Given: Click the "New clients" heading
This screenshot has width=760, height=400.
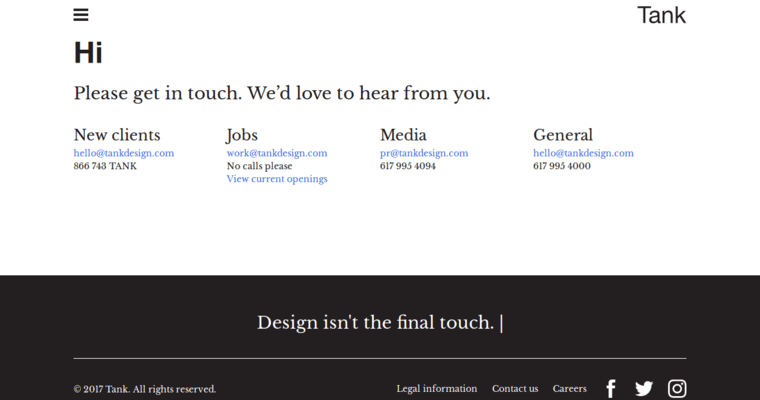Looking at the screenshot, I should [117, 135].
